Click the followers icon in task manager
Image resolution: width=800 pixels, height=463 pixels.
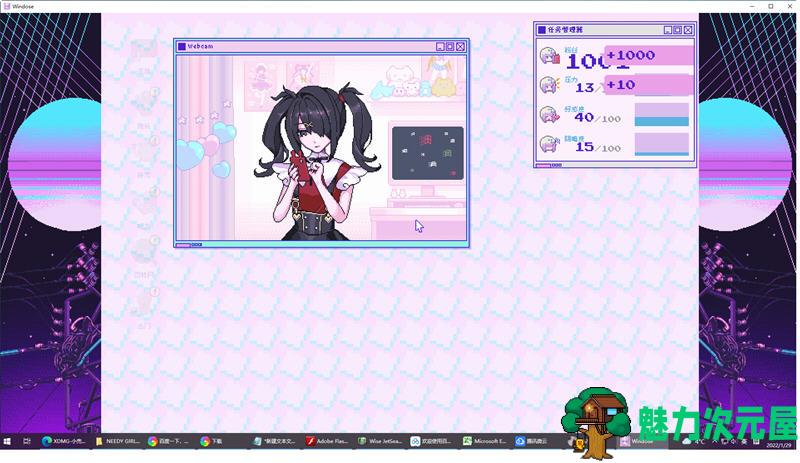[549, 56]
